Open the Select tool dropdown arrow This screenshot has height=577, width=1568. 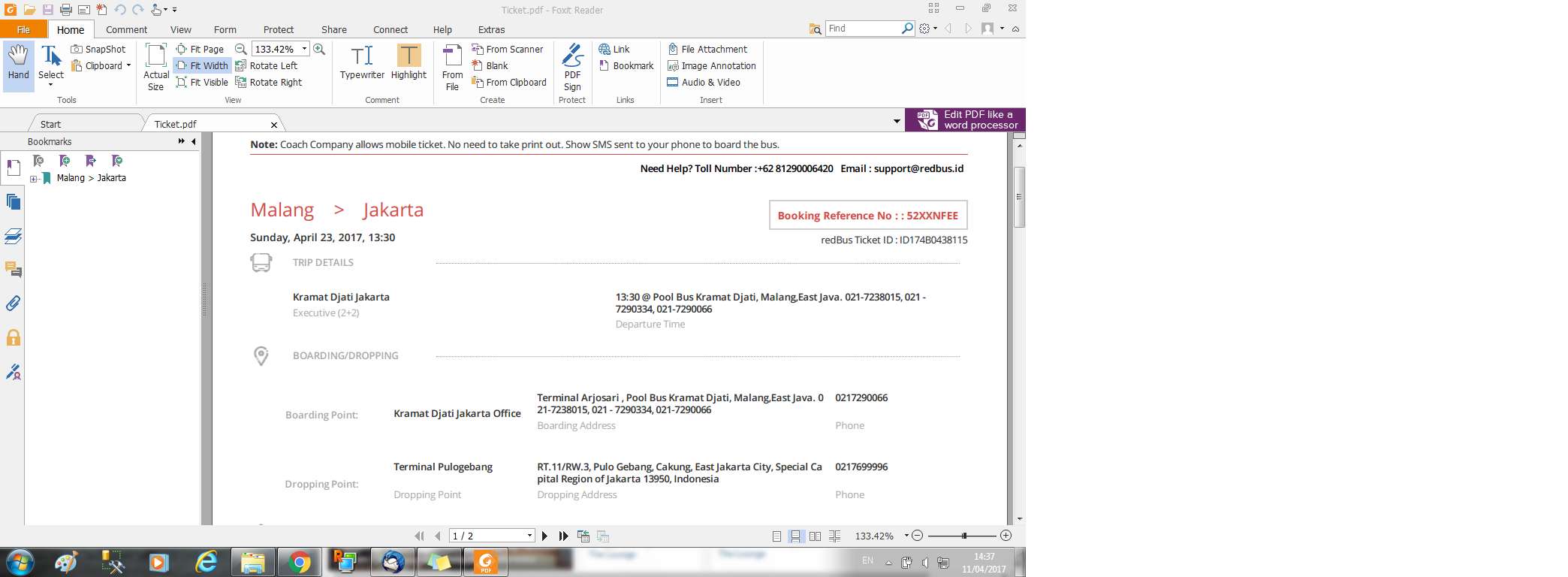[x=51, y=85]
